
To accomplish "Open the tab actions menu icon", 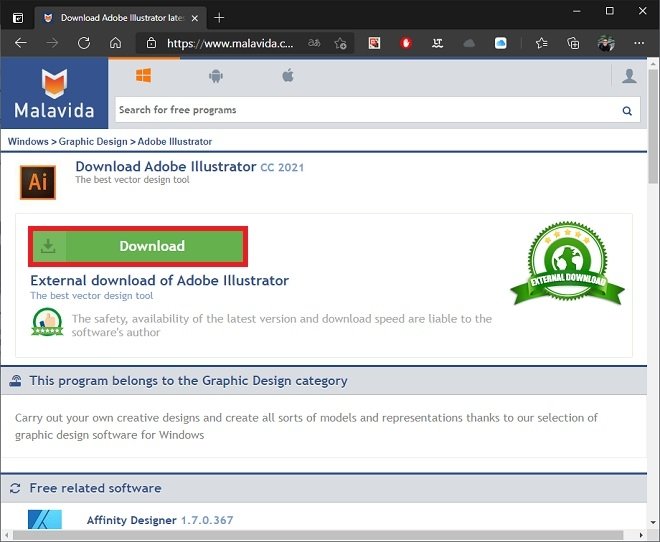I will (18, 18).
